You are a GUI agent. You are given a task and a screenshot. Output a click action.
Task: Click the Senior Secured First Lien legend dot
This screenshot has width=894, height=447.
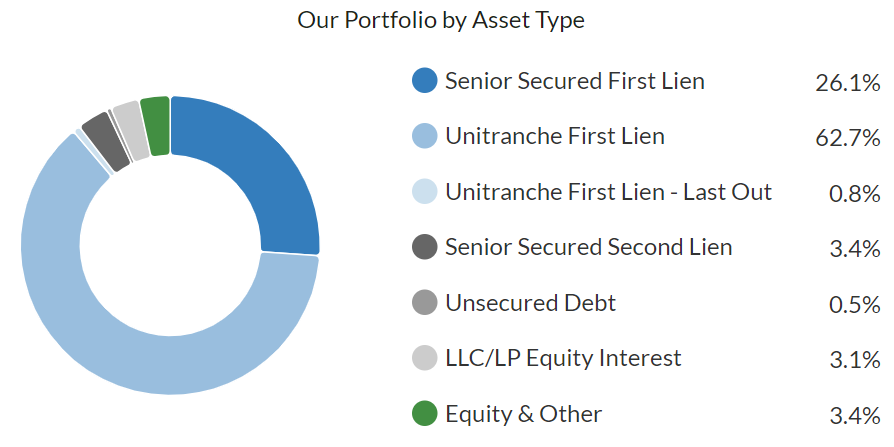[425, 81]
